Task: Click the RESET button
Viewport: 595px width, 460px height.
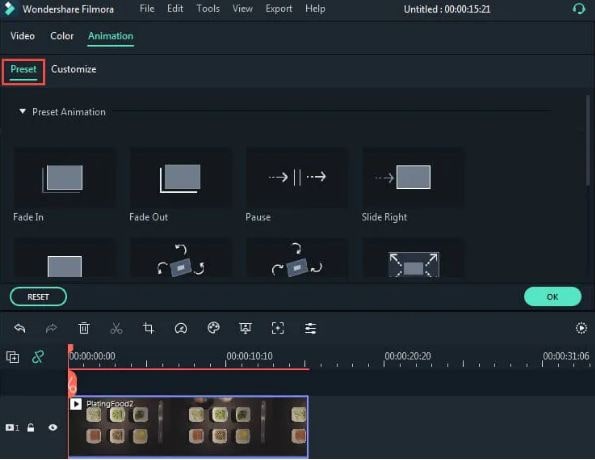Action: click(x=38, y=297)
